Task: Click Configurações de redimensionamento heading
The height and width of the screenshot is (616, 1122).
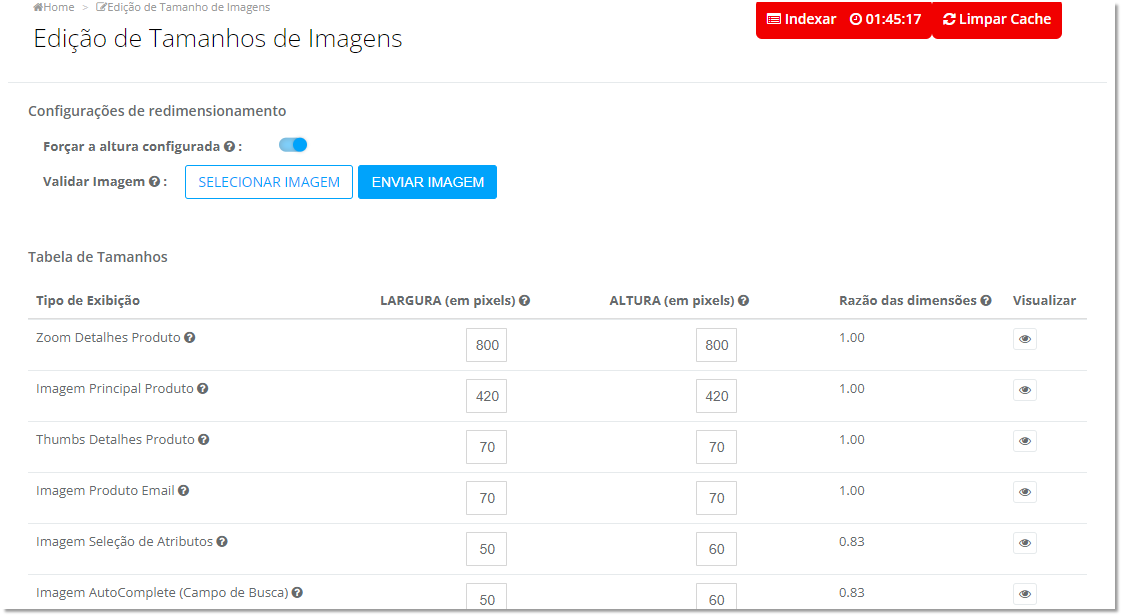Action: [x=157, y=111]
